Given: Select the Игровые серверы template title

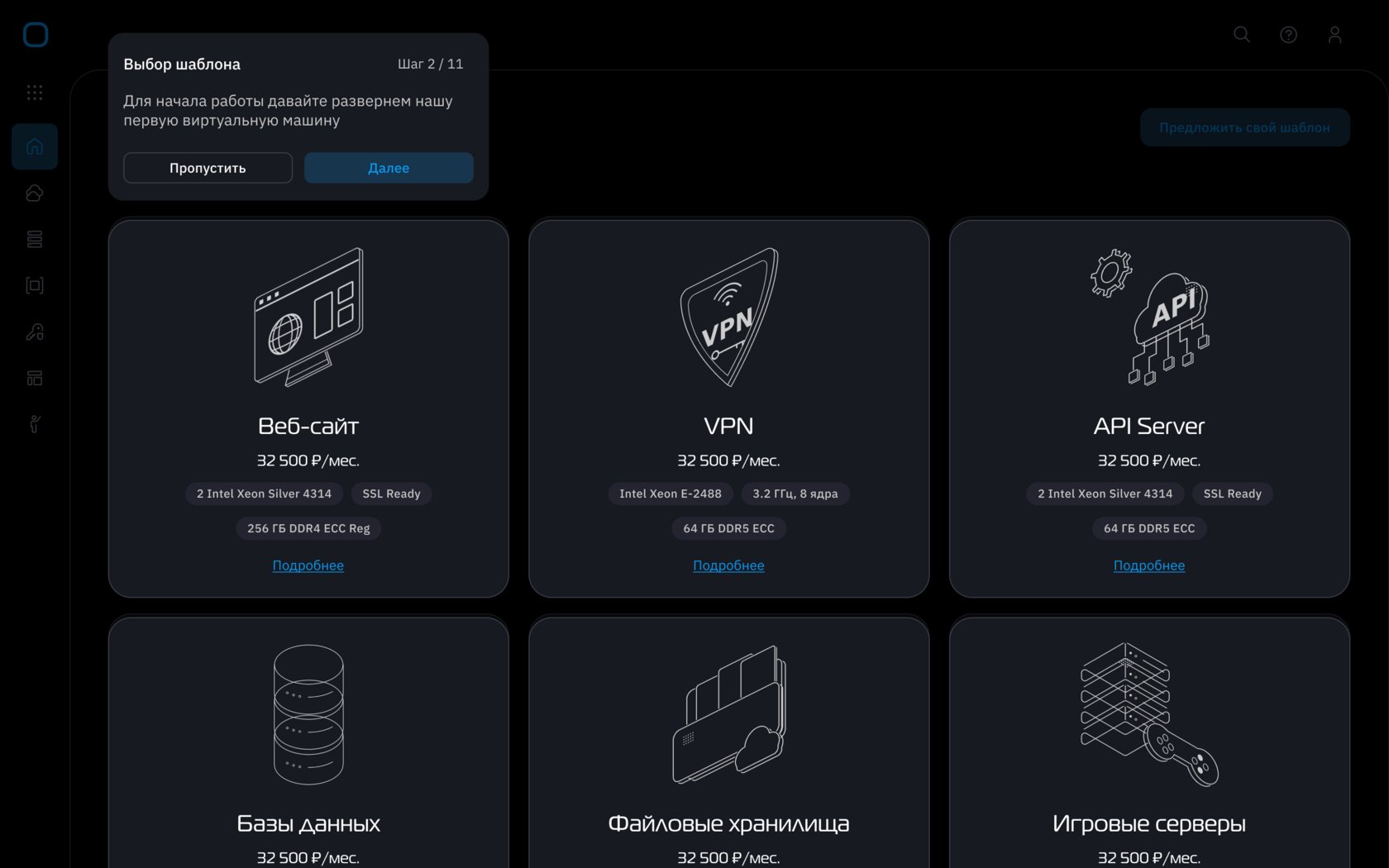Looking at the screenshot, I should 1149,823.
